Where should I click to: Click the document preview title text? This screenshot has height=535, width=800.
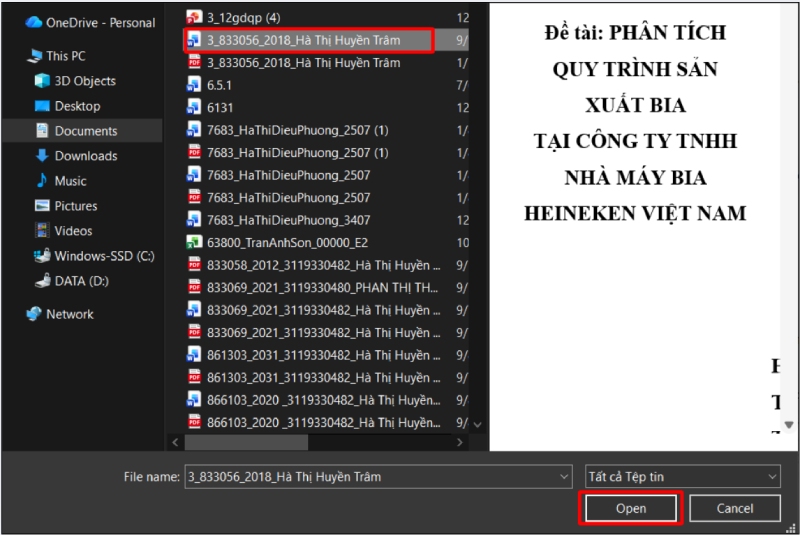635,123
